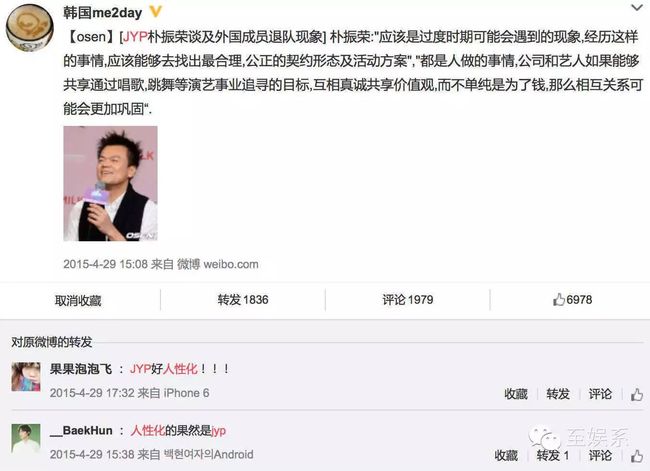Viewport: 650px width, 471px height.
Task: Click 收藏 on 果果泡泡飞's repost
Action: (x=516, y=393)
